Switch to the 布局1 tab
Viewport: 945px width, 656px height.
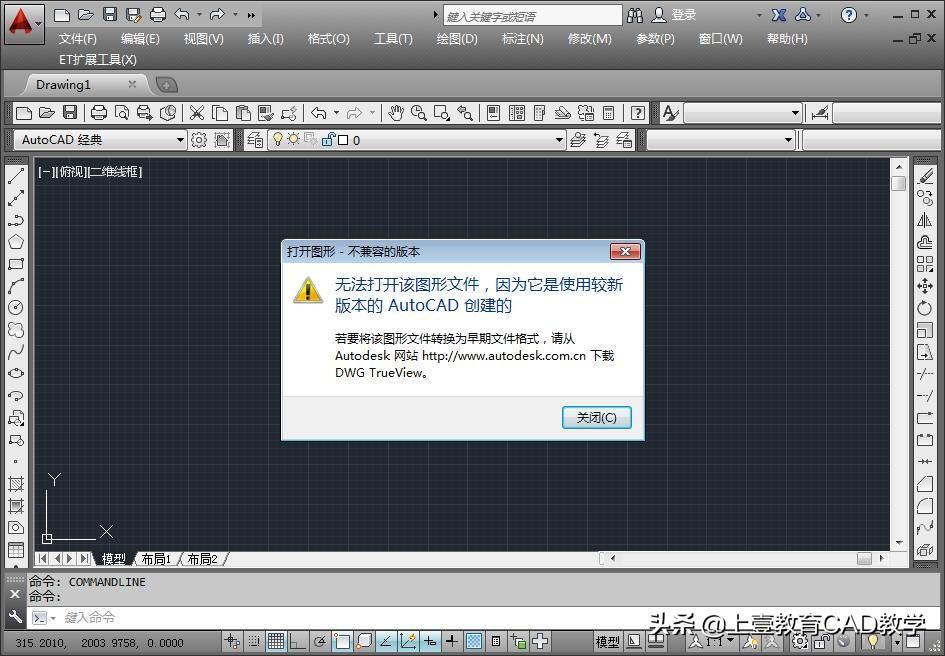point(158,559)
